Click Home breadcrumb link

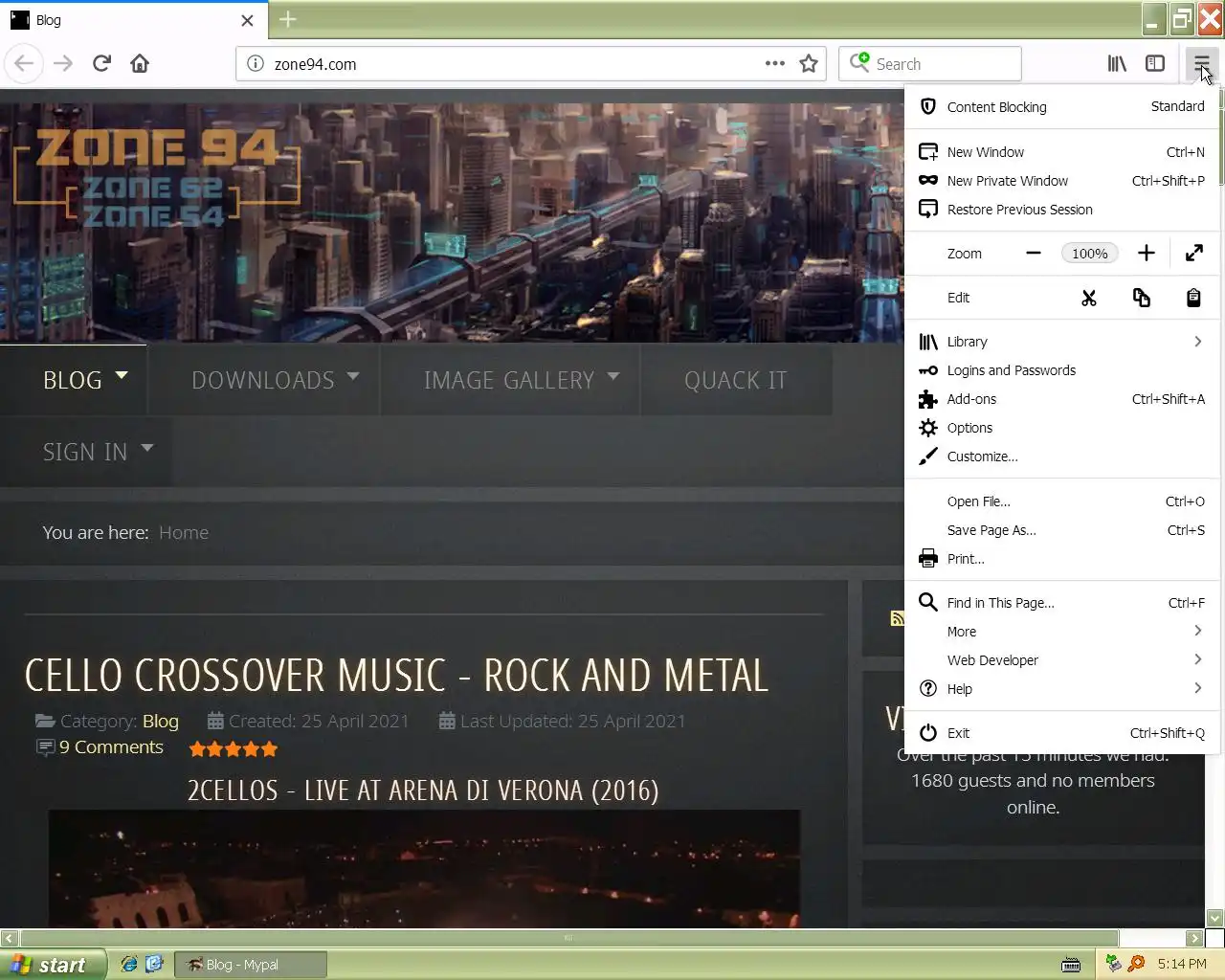coord(184,533)
